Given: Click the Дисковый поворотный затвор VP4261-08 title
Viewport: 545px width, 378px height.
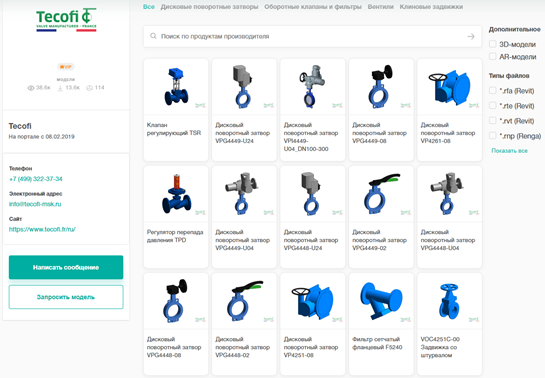Looking at the screenshot, I should click(x=448, y=133).
